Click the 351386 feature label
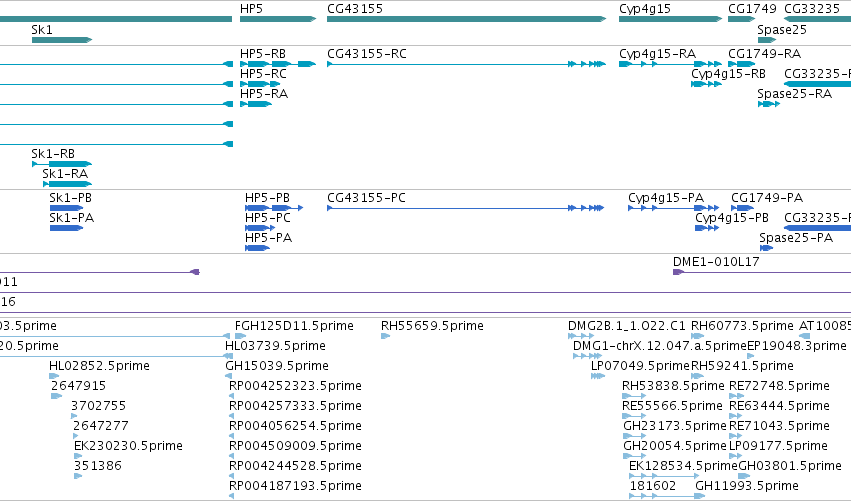This screenshot has width=851, height=501. (98, 466)
